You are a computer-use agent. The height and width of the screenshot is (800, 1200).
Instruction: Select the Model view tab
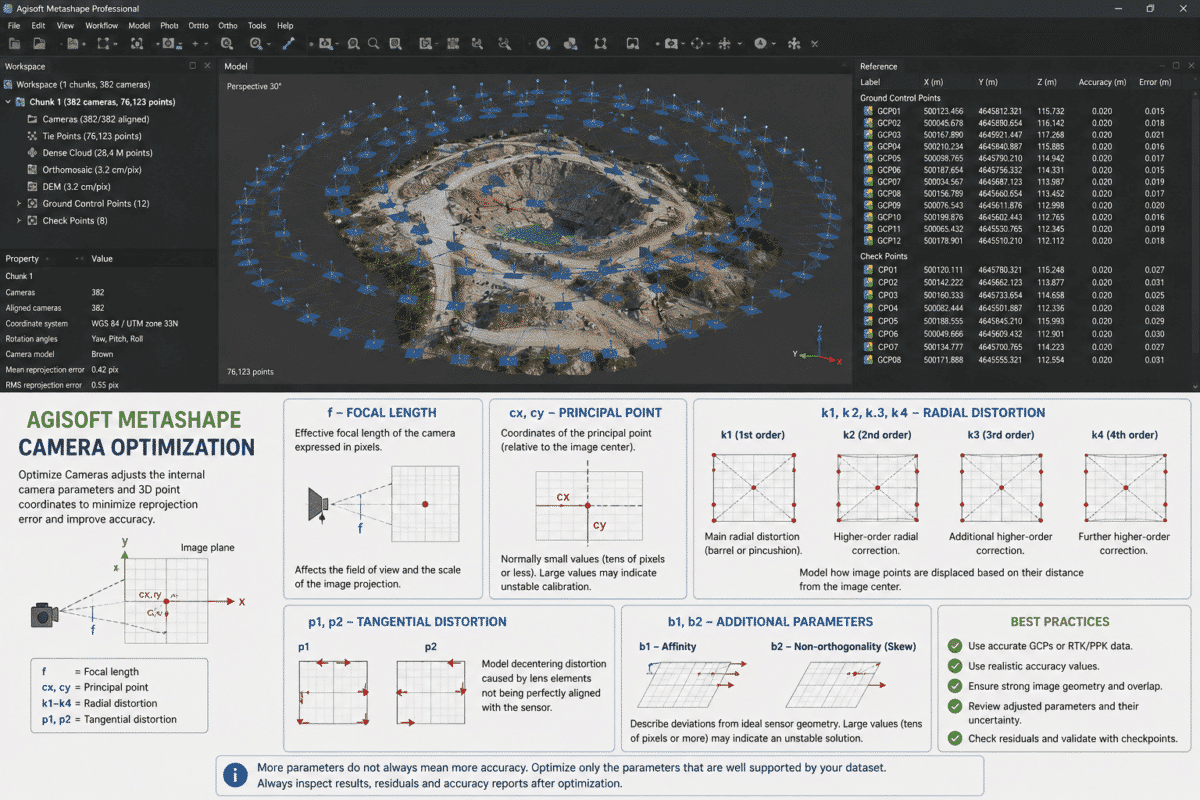tap(236, 66)
